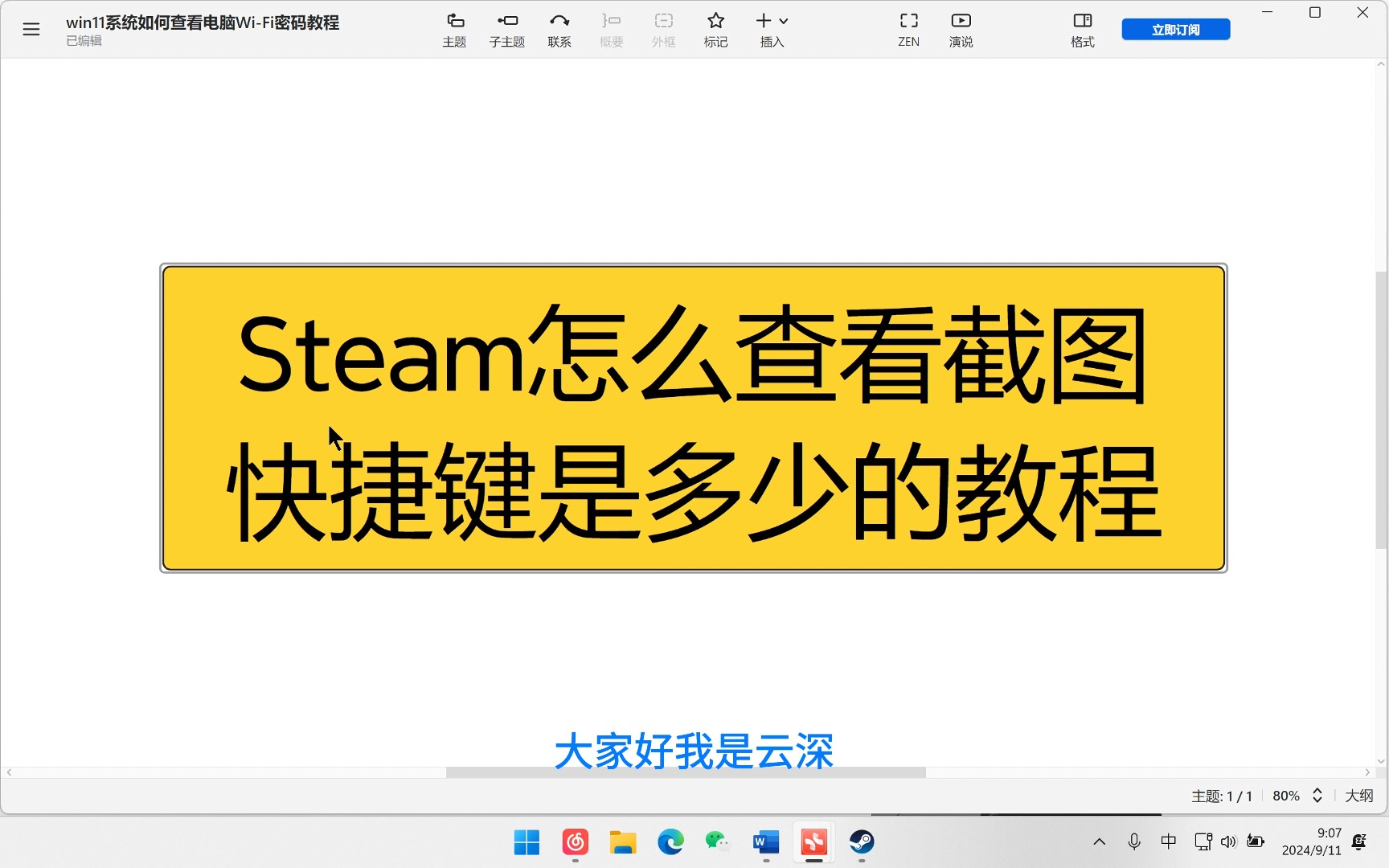The height and width of the screenshot is (868, 1389).
Task: Click the 外框 boundary tool
Action: 664,30
